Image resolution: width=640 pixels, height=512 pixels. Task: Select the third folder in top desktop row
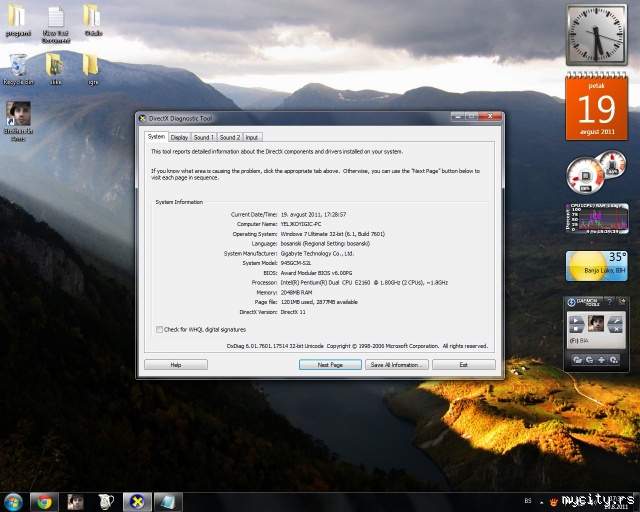(93, 20)
